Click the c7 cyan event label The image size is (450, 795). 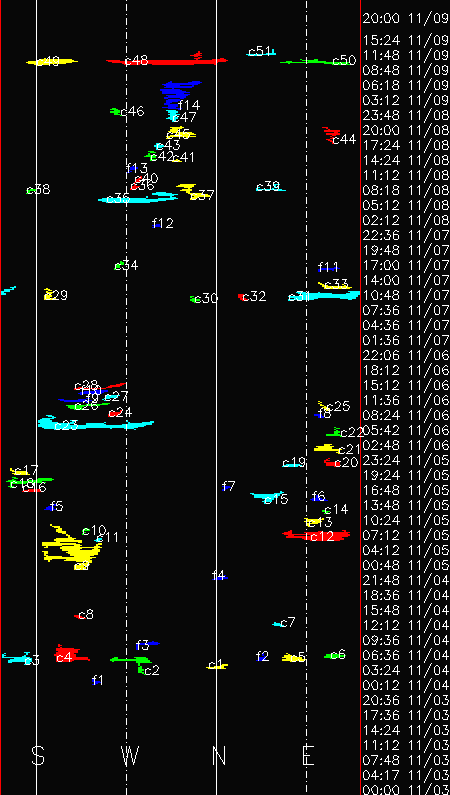click(287, 622)
